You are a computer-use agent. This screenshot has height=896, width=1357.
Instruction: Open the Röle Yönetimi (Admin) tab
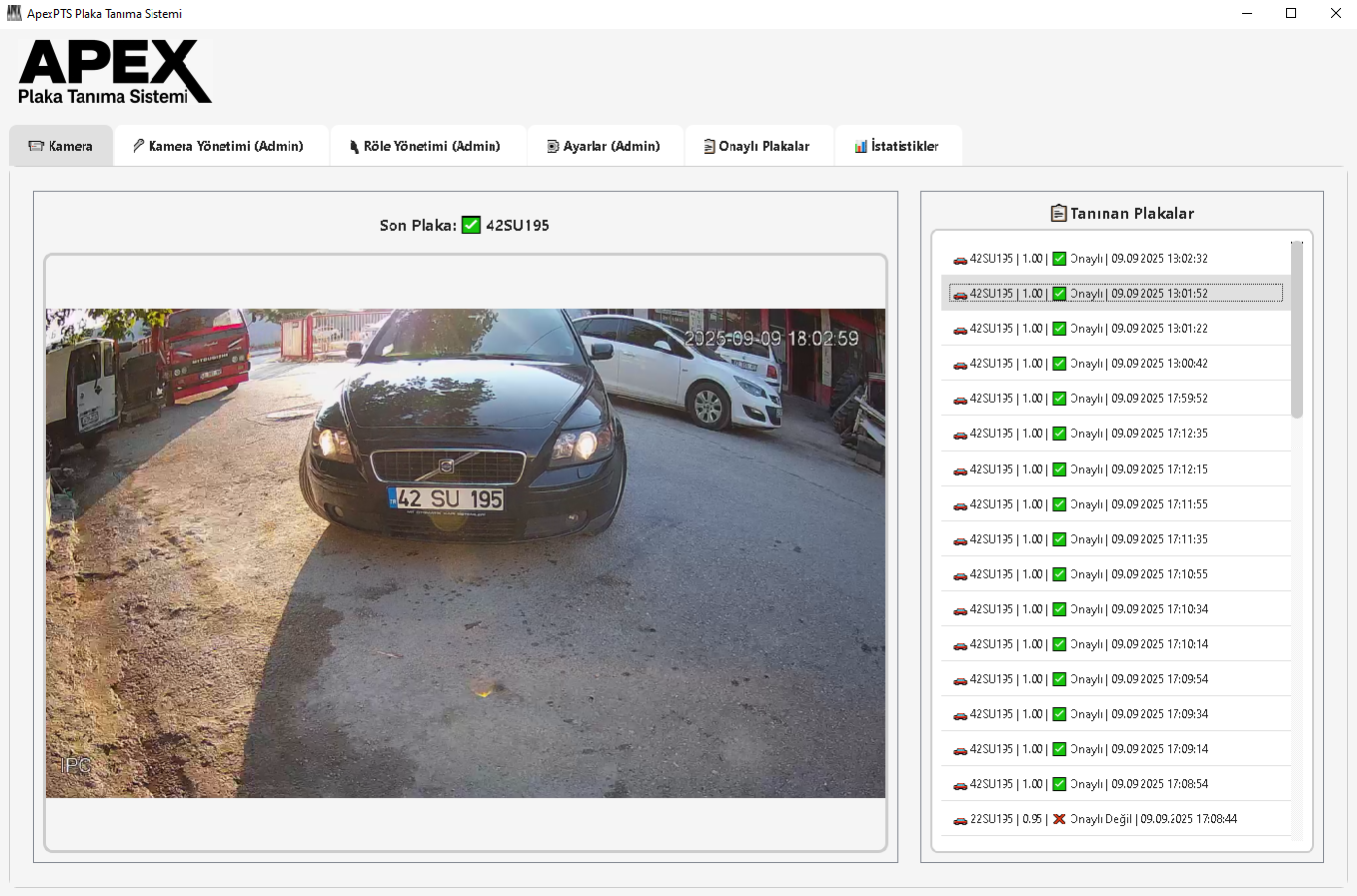click(428, 146)
